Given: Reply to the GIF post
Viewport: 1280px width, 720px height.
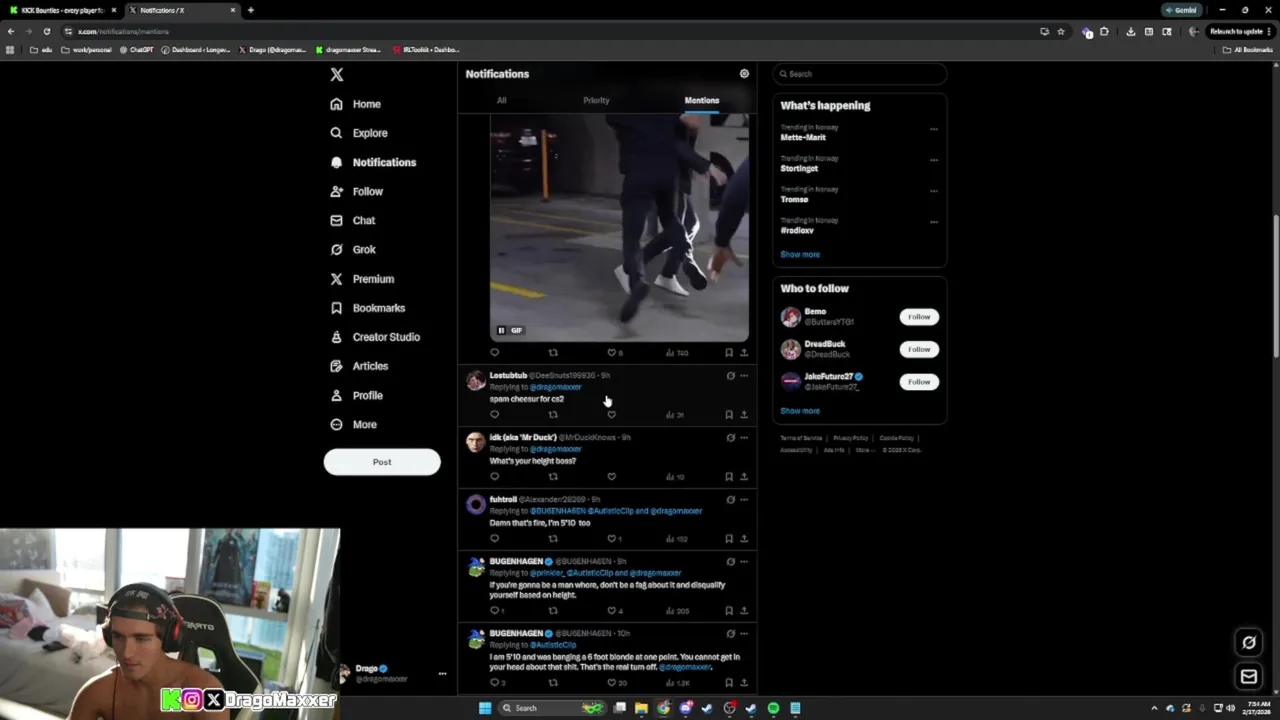Looking at the screenshot, I should point(494,352).
